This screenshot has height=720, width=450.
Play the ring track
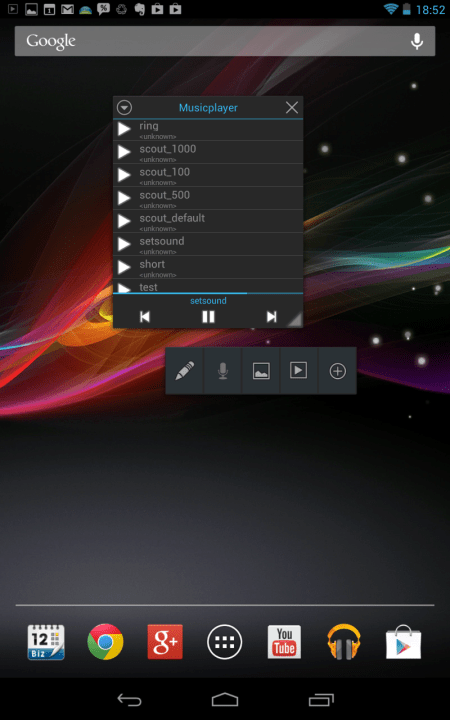click(x=124, y=129)
